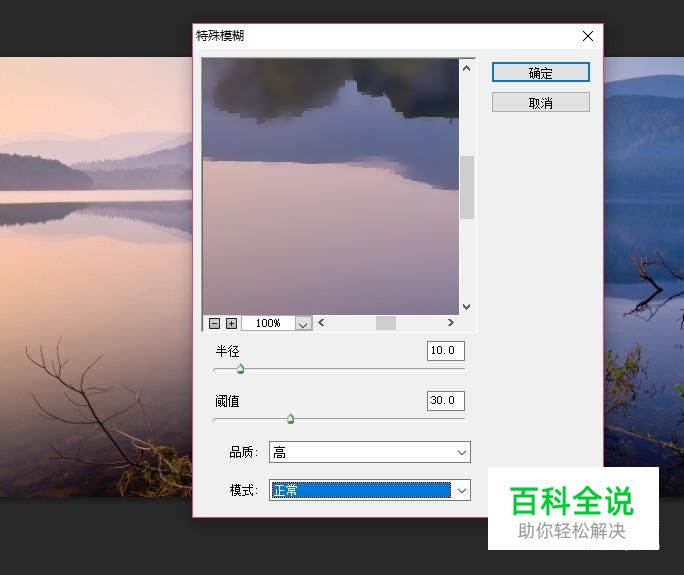Zoom out the preview with minus icon
684x575 pixels.
[x=214, y=323]
